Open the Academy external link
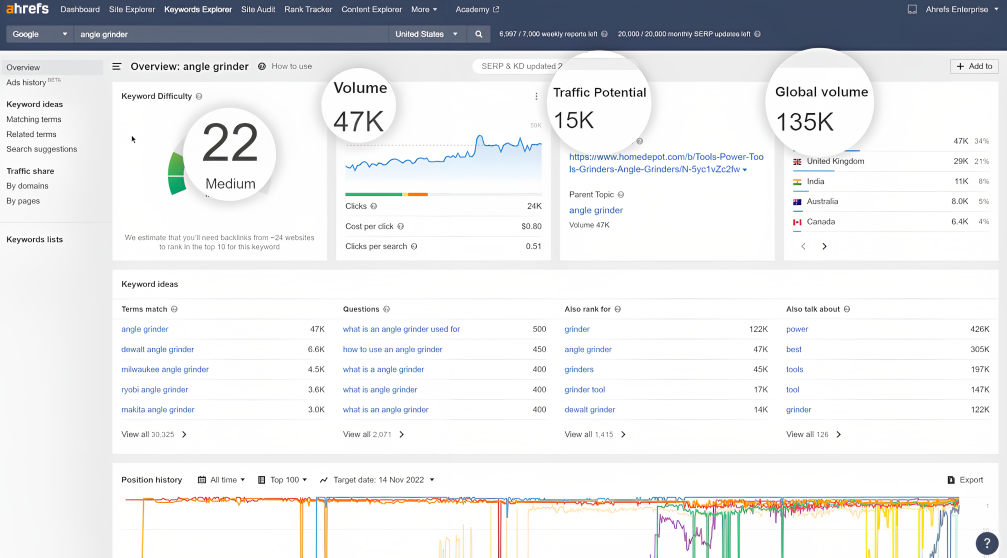This screenshot has height=558, width=1007. pyautogui.click(x=477, y=10)
